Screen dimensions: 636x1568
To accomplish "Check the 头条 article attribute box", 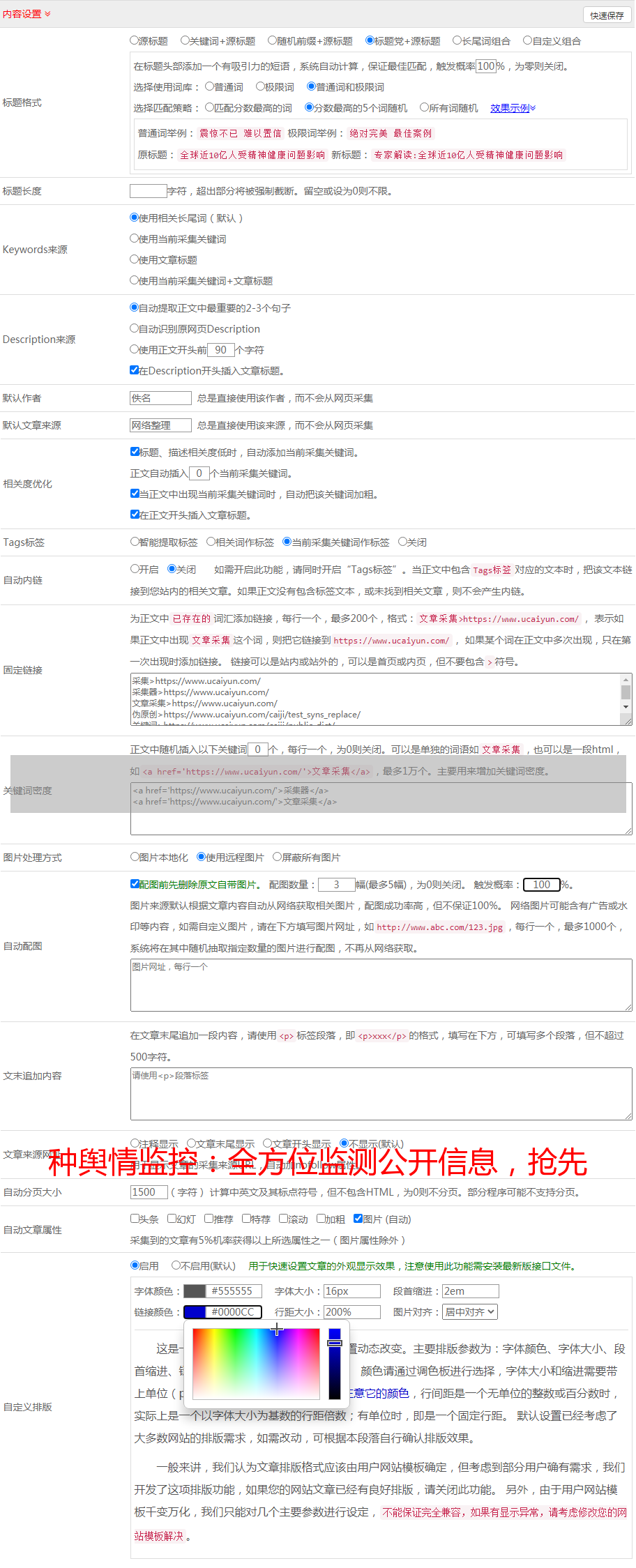I will point(135,1219).
